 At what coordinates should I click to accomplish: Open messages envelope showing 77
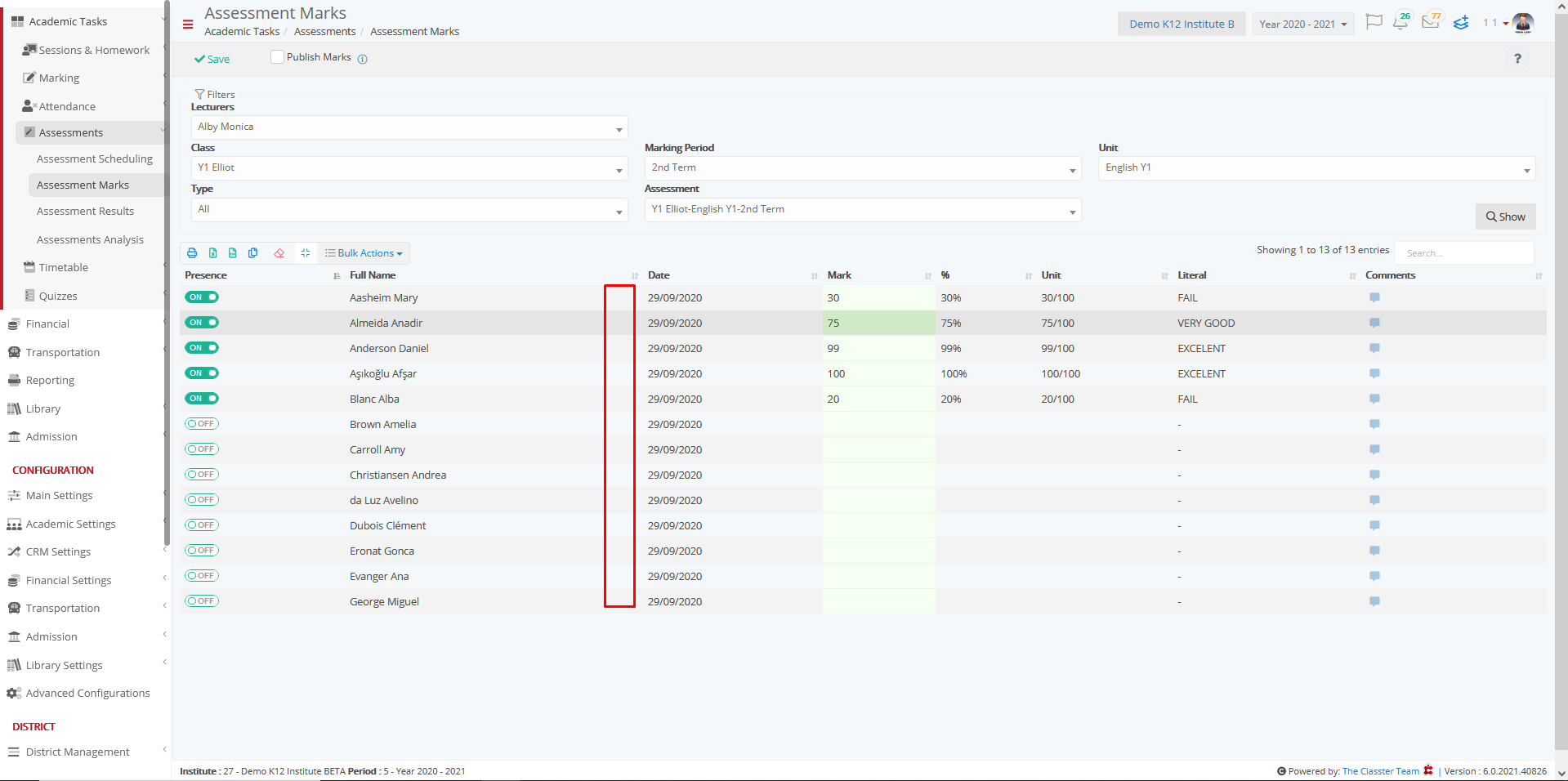(1432, 21)
